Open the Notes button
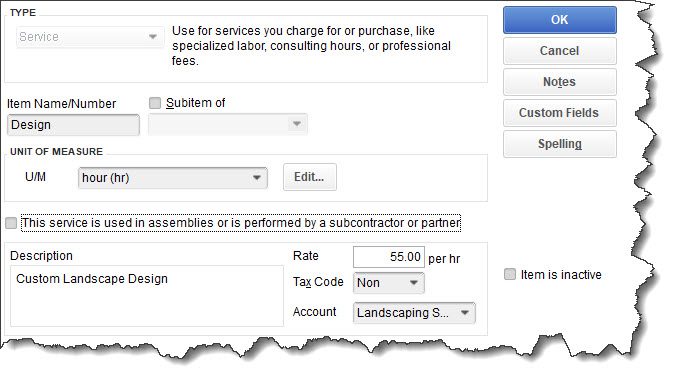The height and width of the screenshot is (380, 679). click(559, 82)
